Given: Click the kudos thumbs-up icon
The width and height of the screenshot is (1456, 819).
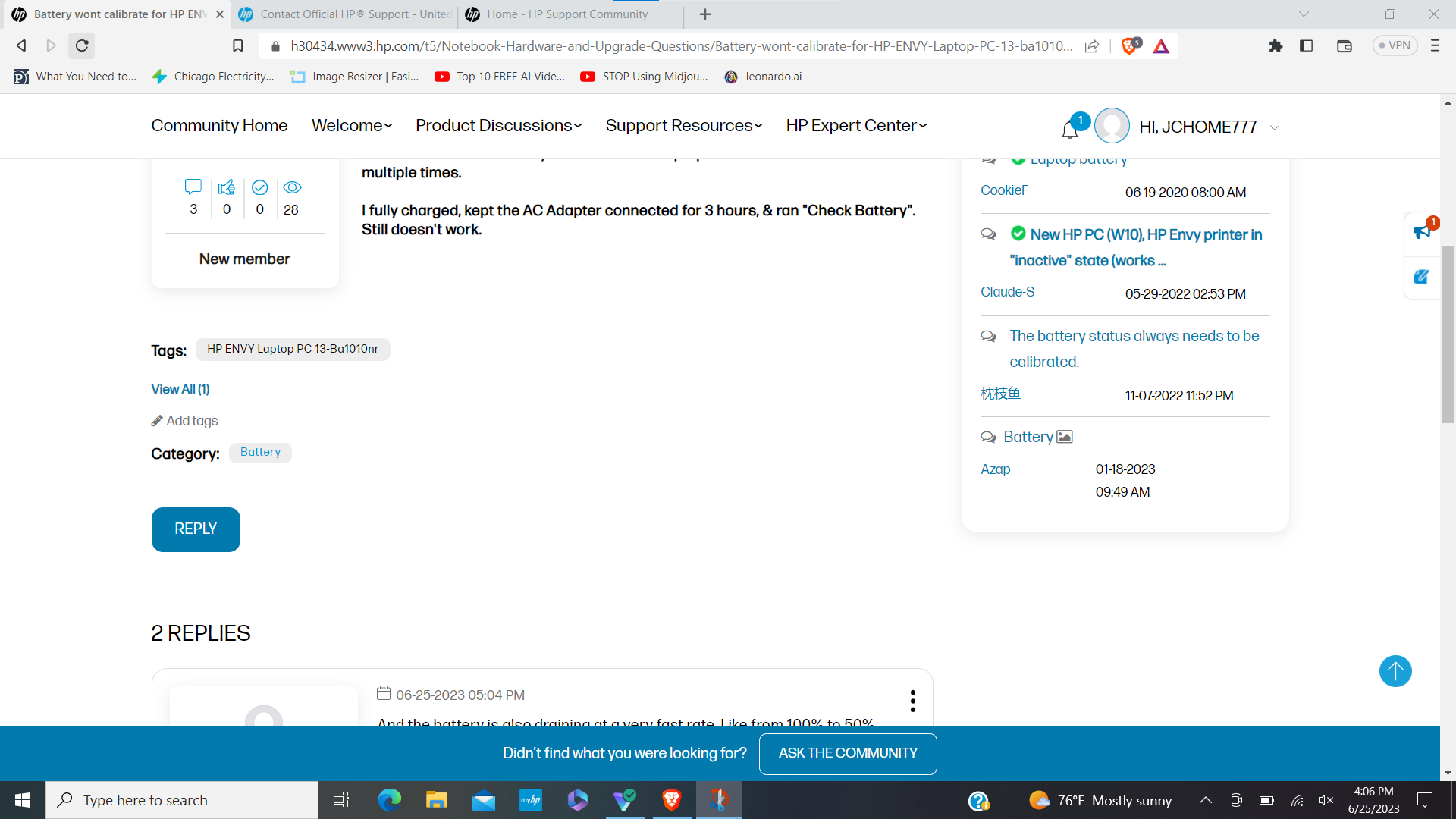Looking at the screenshot, I should (226, 187).
